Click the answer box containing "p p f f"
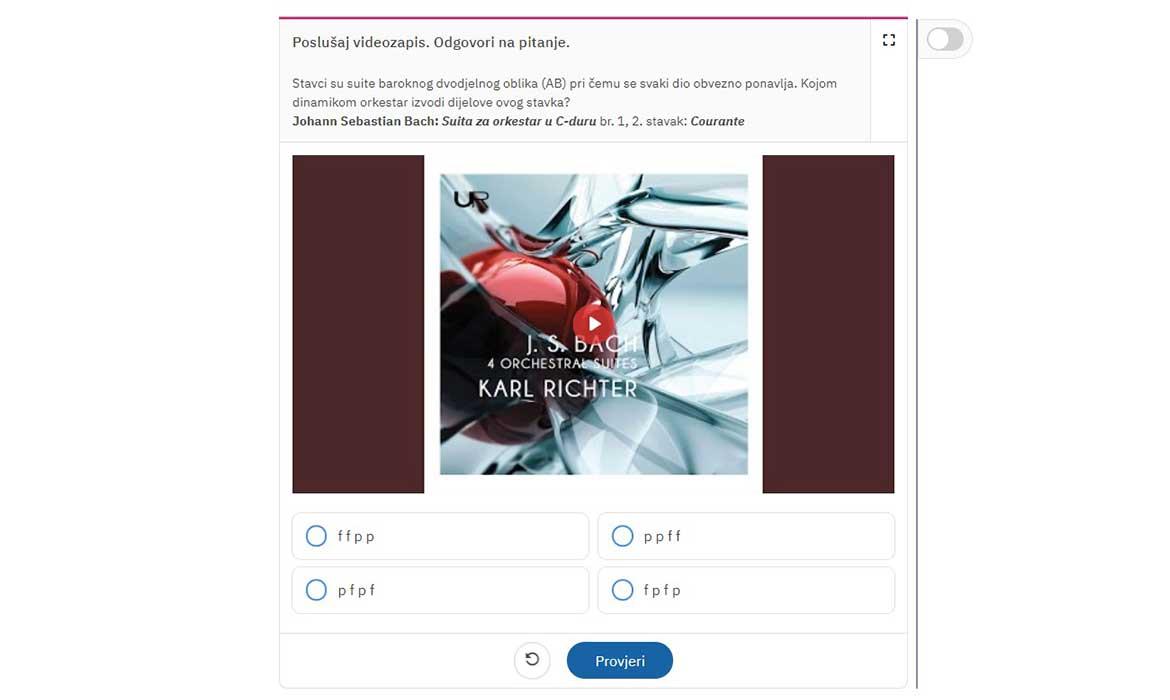The height and width of the screenshot is (700, 1170). (746, 536)
